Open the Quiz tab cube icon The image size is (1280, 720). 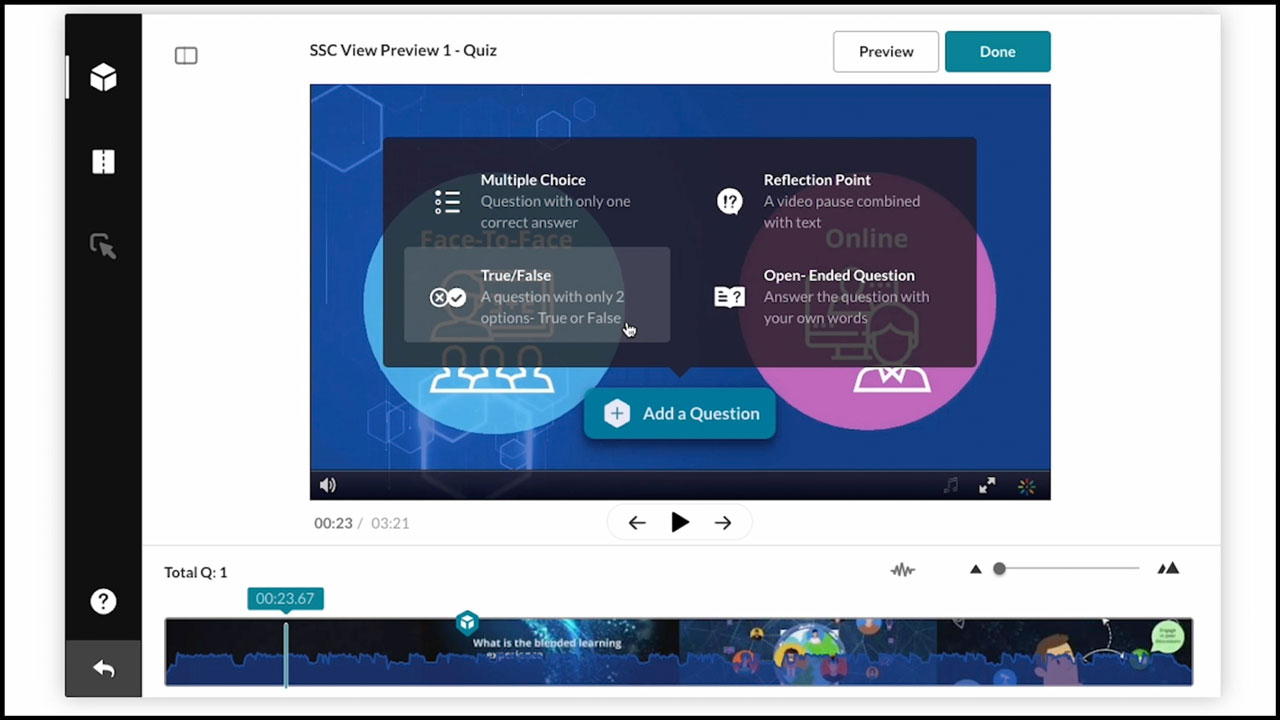(103, 77)
